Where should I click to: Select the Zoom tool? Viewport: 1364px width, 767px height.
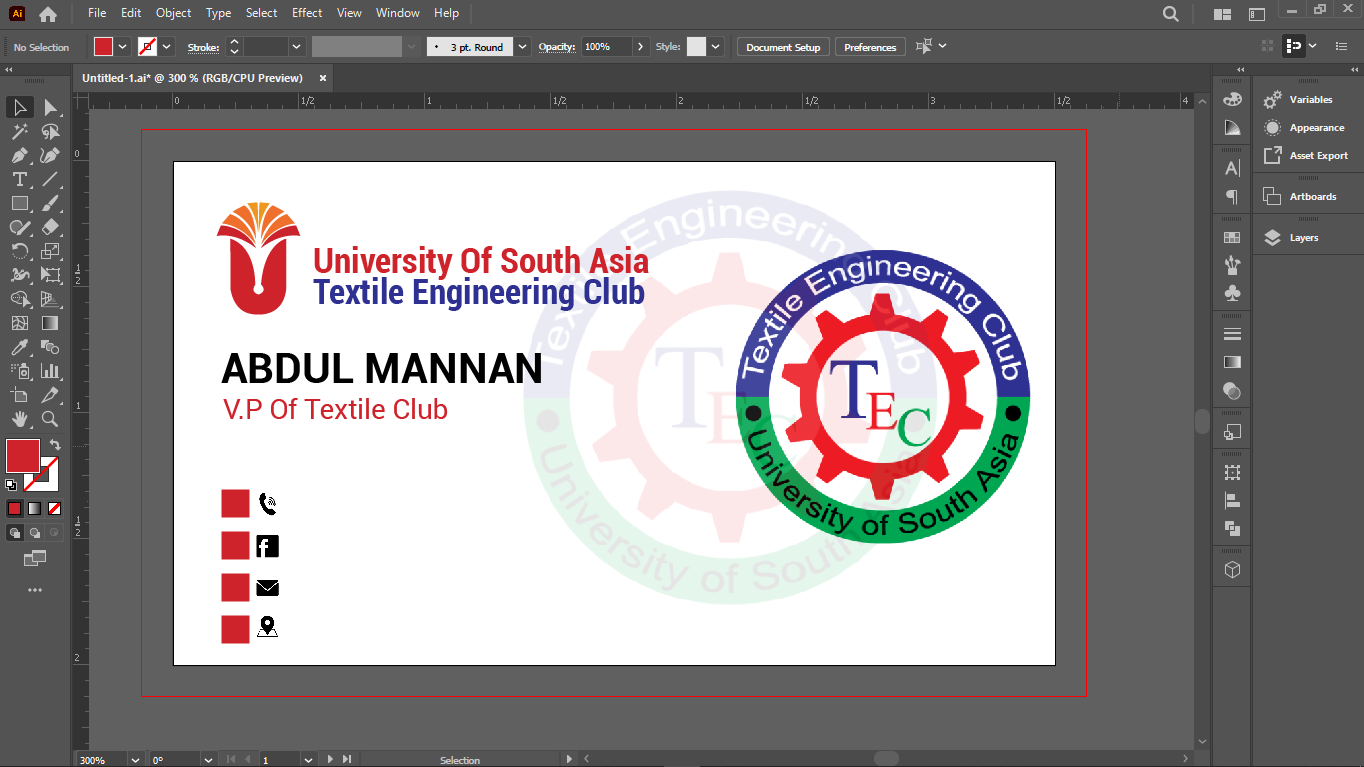[50, 419]
